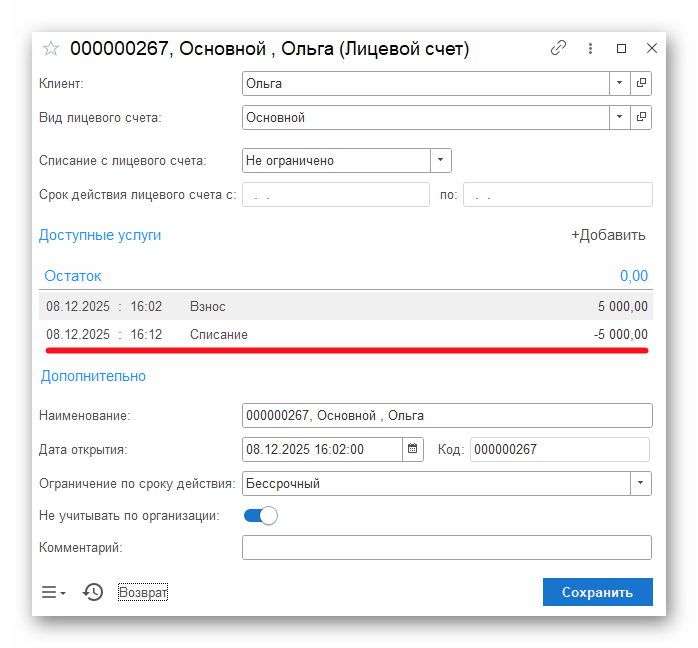Copy link to this account via chain icon
698x648 pixels.
pyautogui.click(x=558, y=48)
